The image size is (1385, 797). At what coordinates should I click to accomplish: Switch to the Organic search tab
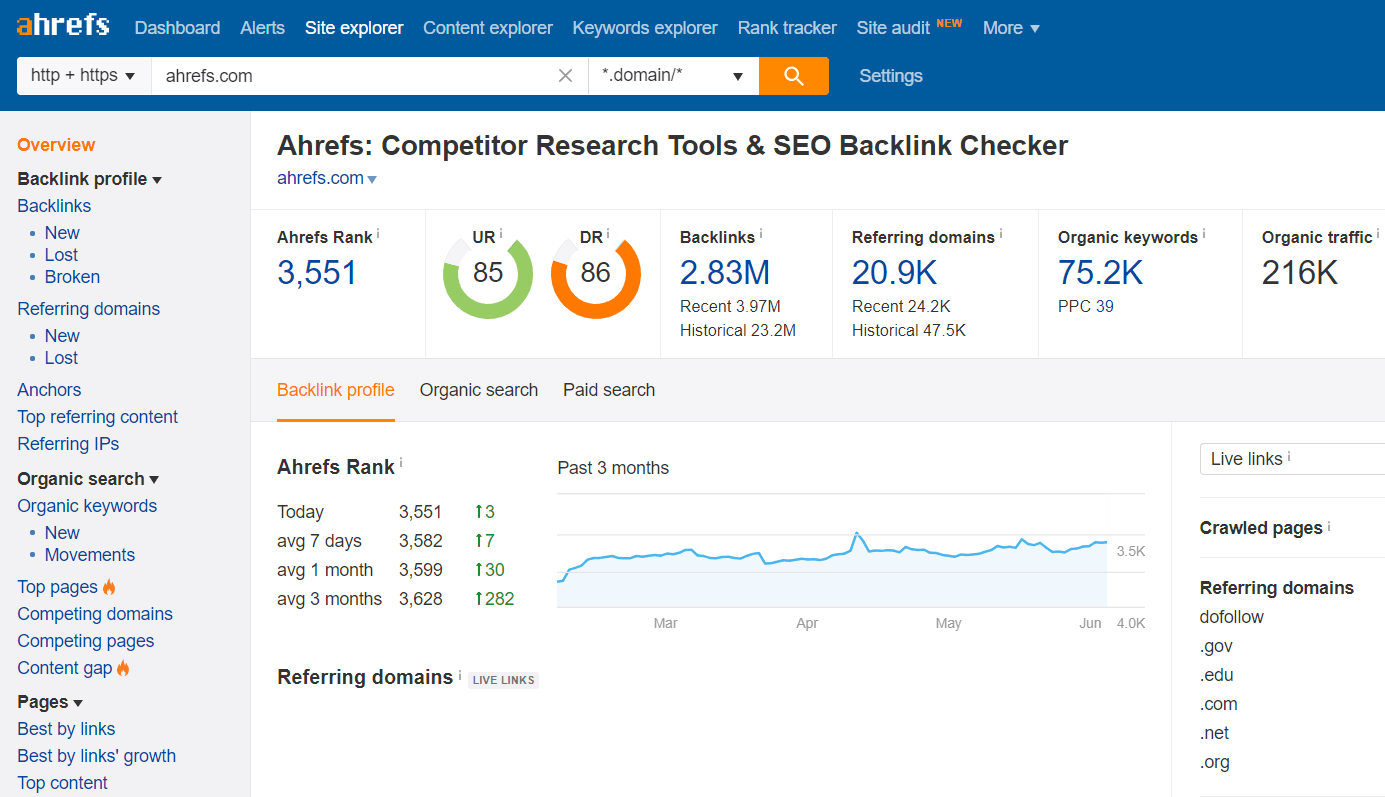(x=479, y=390)
